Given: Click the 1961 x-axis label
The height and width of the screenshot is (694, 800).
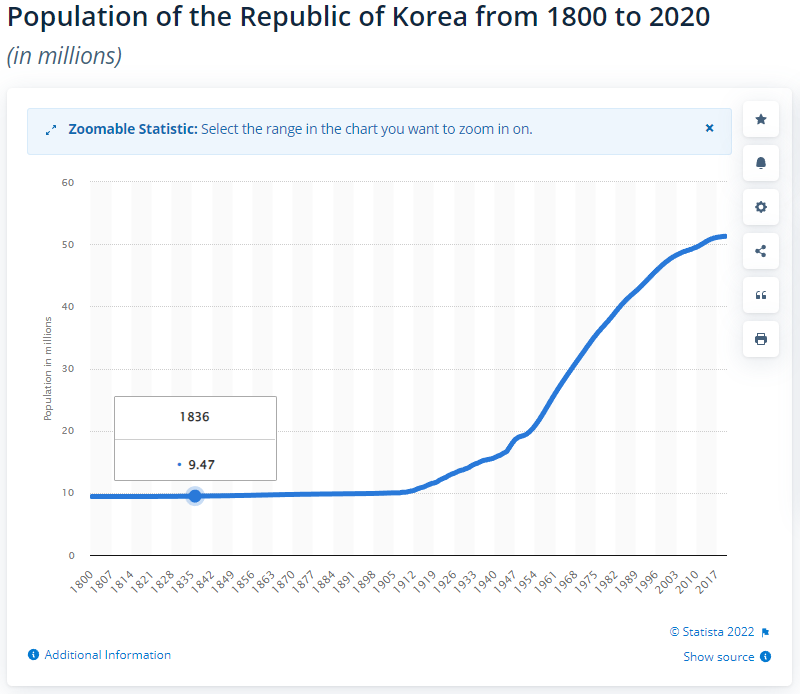Looking at the screenshot, I should point(546,581).
